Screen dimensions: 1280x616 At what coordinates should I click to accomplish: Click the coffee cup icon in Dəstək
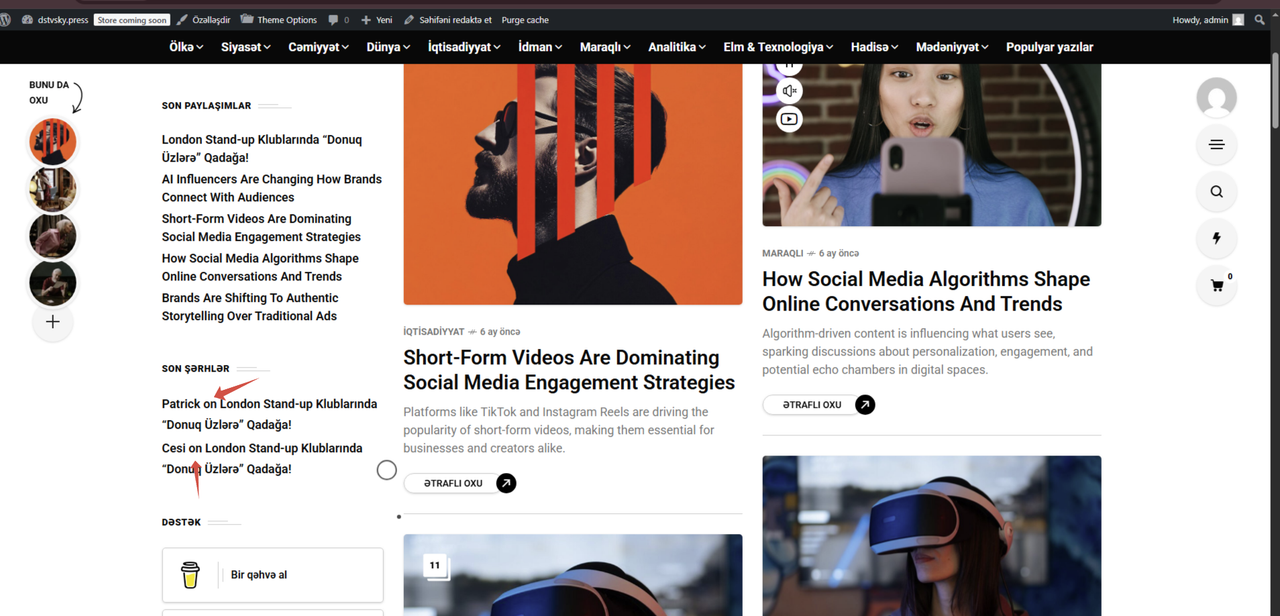[x=190, y=575]
